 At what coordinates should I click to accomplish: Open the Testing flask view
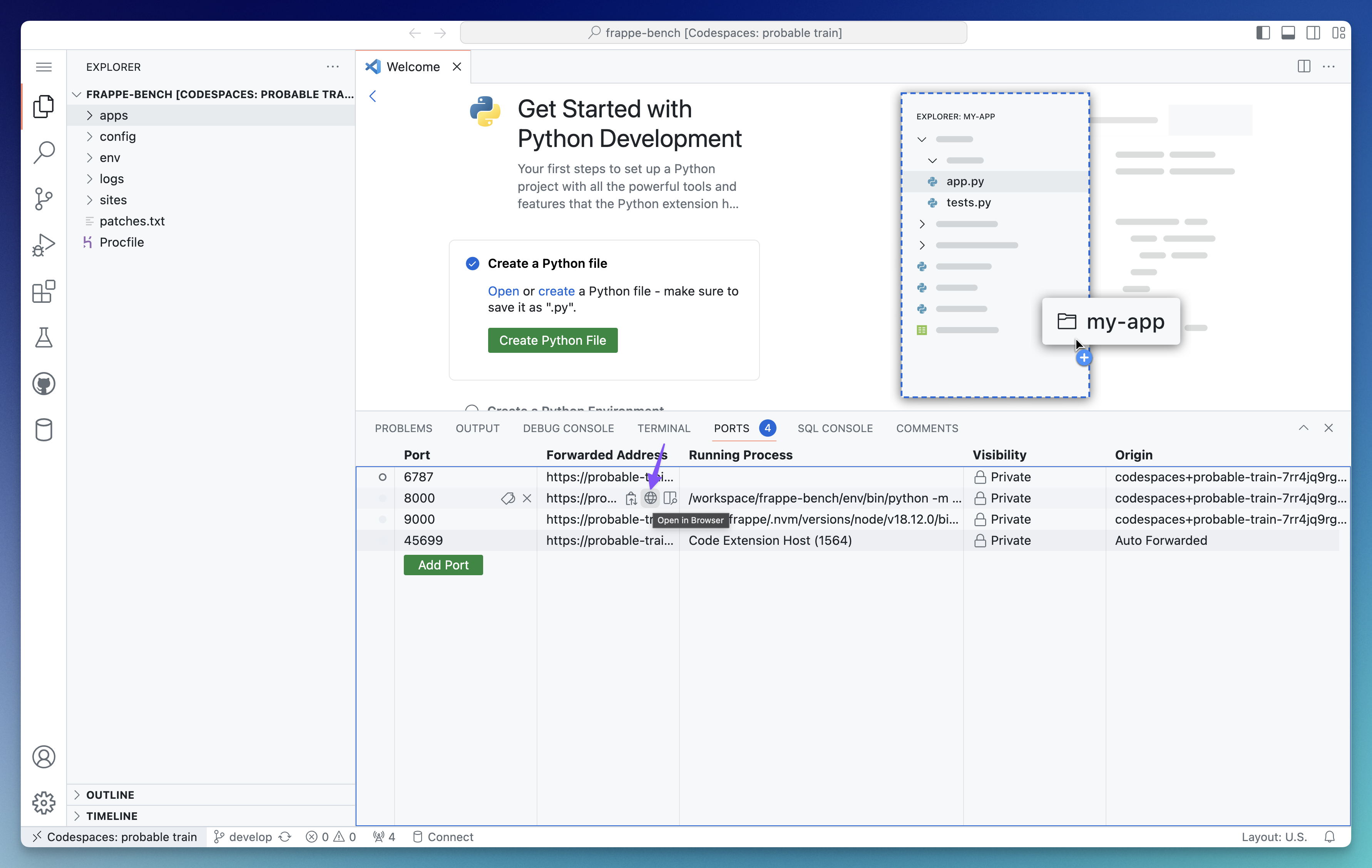coord(44,338)
